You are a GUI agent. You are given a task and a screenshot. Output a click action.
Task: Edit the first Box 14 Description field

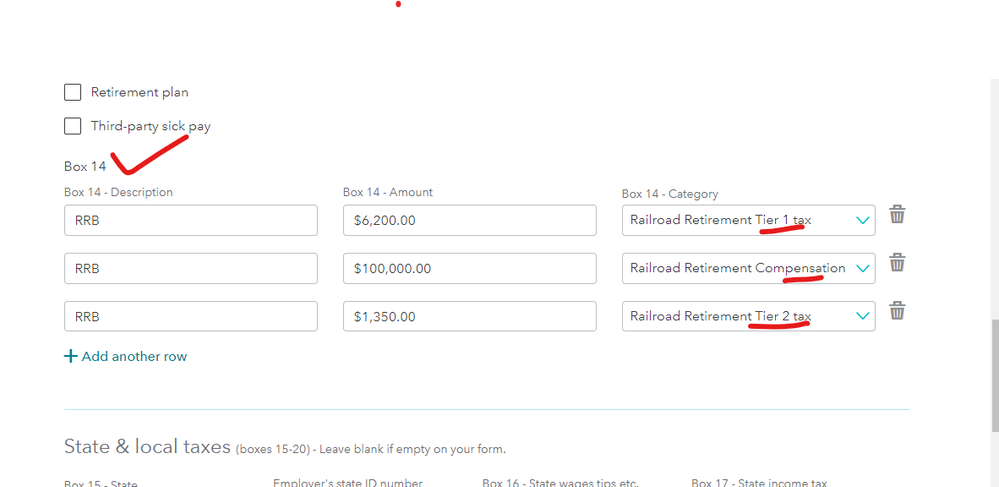coord(190,220)
